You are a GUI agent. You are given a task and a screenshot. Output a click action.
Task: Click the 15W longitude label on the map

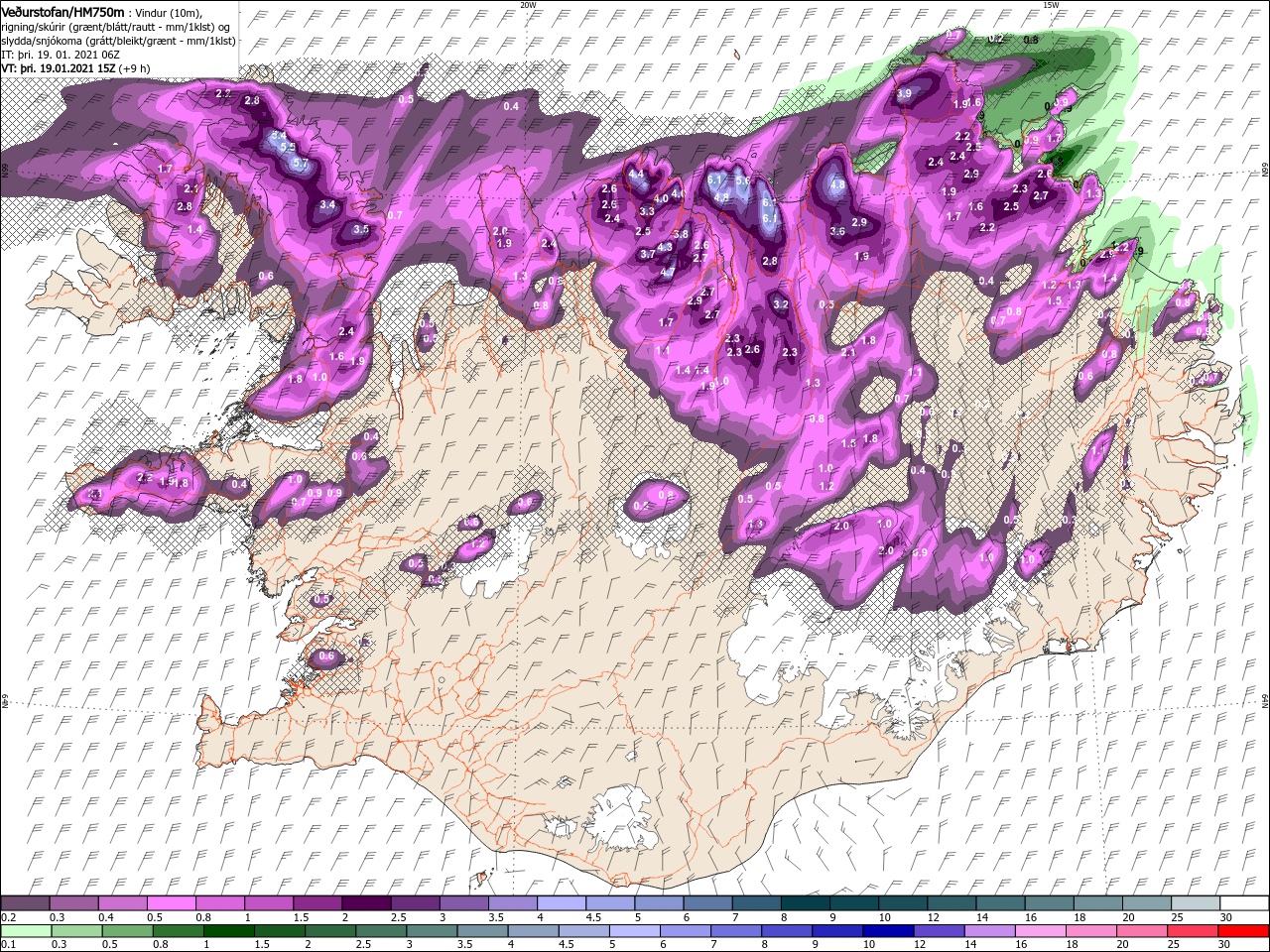coord(1050,5)
